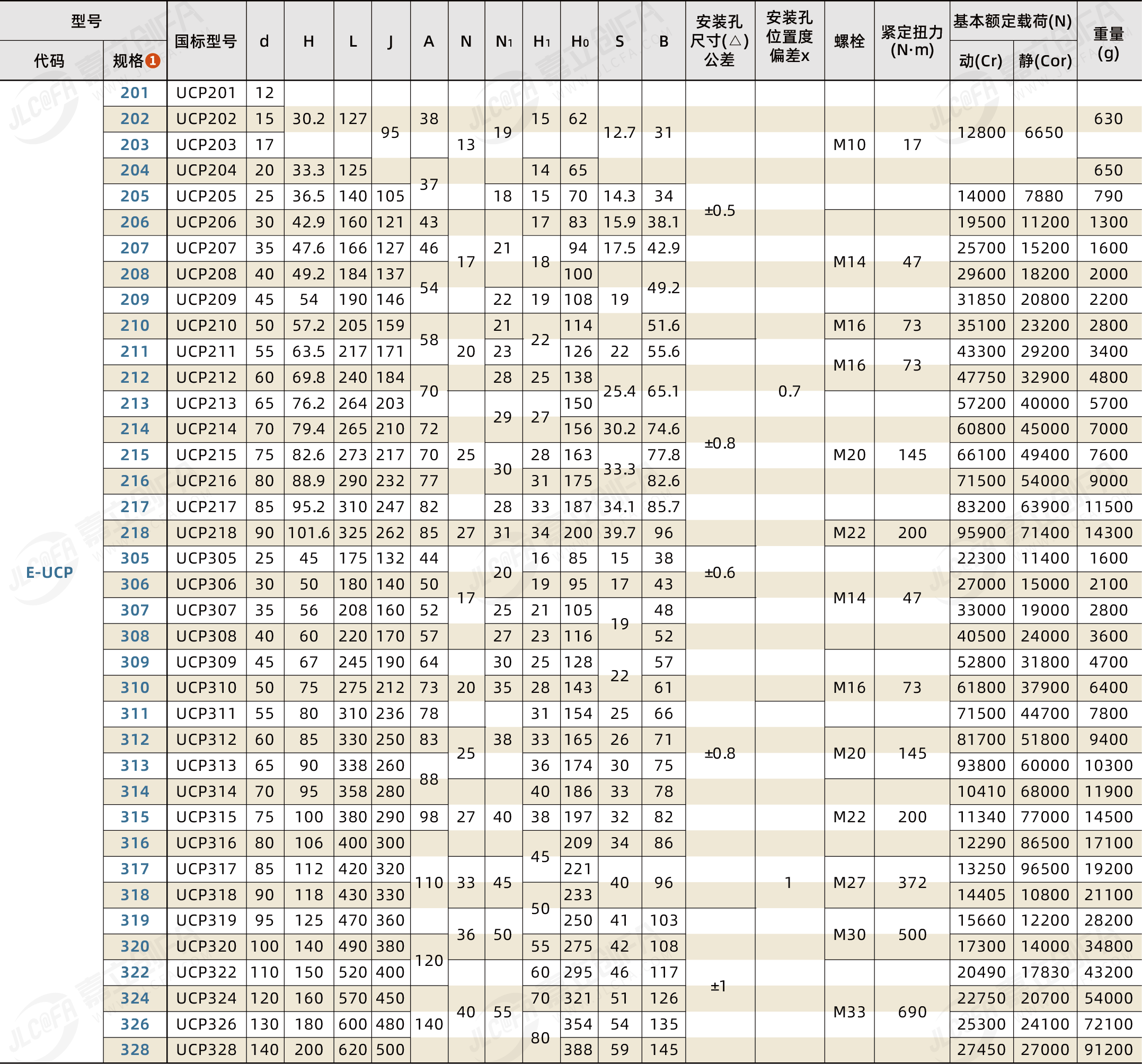Click the 静(Cor) sub-header
Image resolution: width=1142 pixels, height=1064 pixels.
click(x=1045, y=60)
